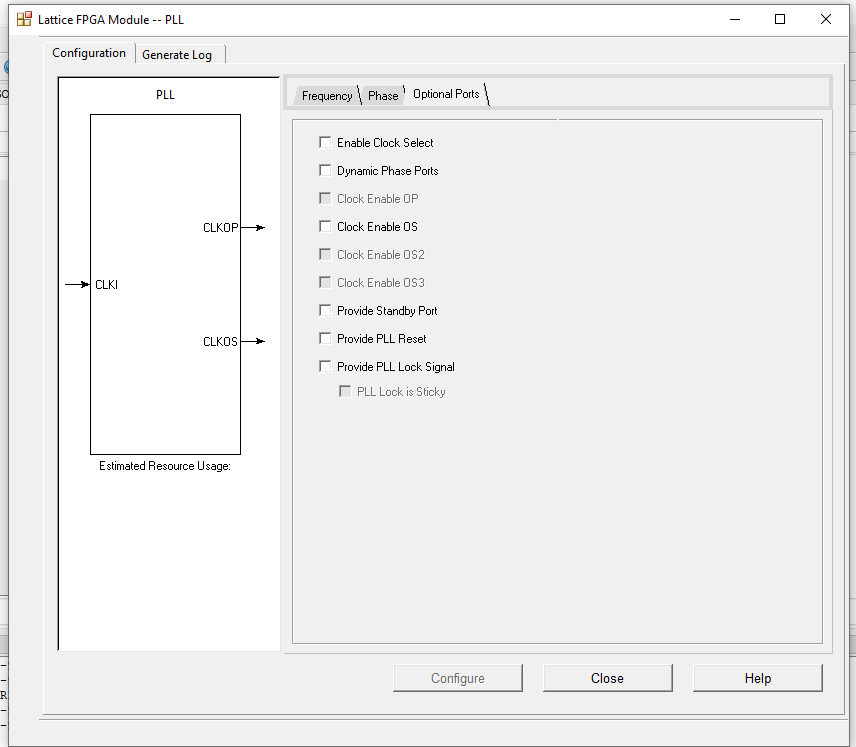Minimize the Lattice FPGA Module window

click(x=735, y=20)
